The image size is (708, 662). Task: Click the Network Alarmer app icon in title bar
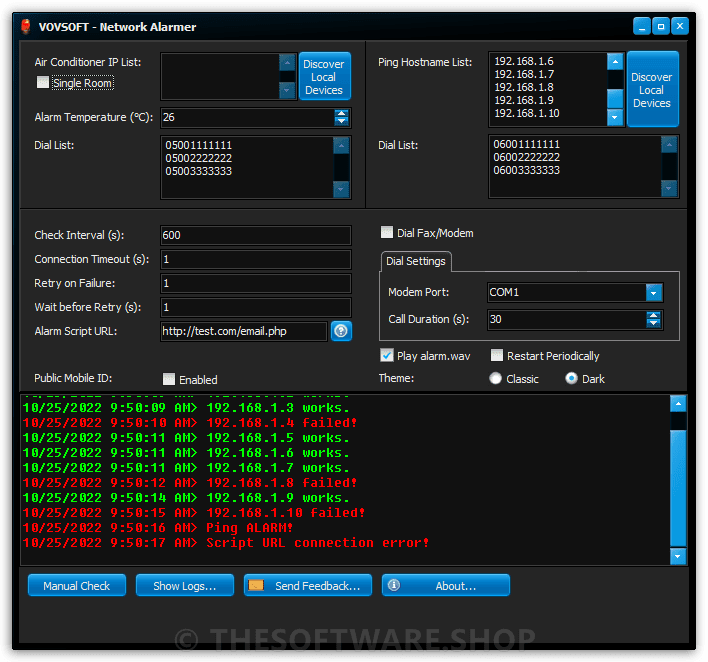pyautogui.click(x=26, y=27)
